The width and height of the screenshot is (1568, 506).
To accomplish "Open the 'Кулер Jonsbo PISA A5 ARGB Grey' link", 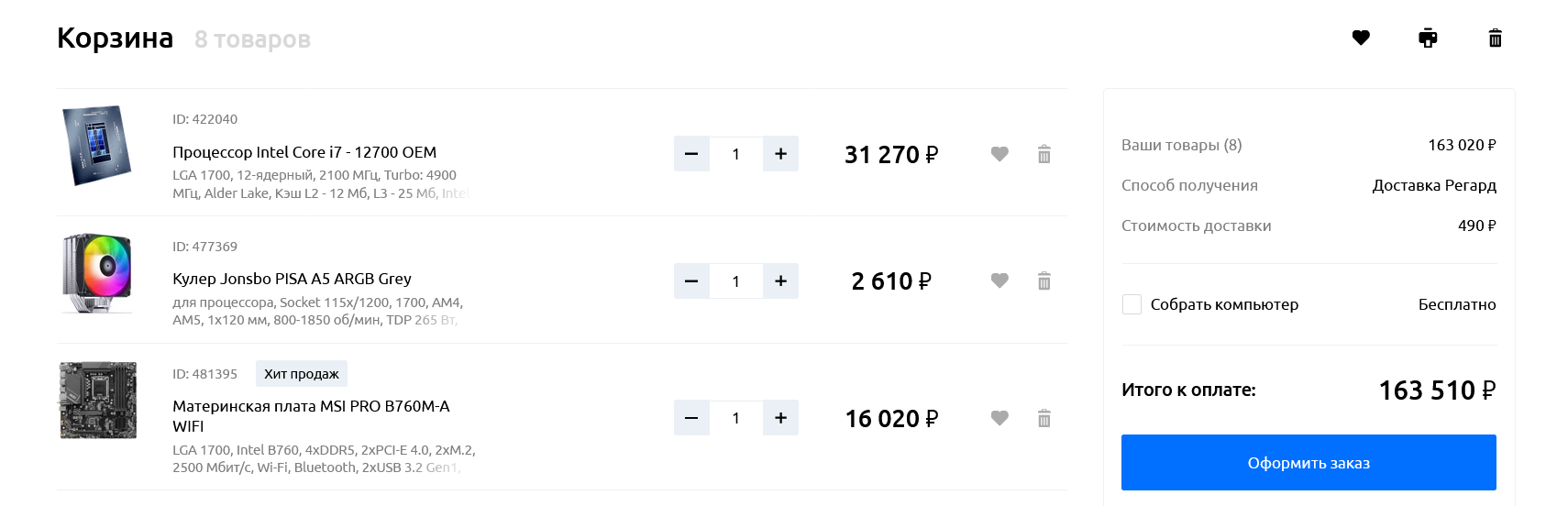I will (292, 279).
